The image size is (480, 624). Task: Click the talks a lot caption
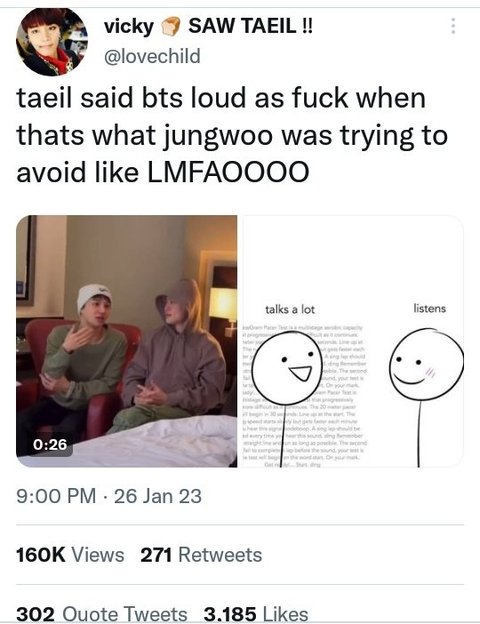[290, 309]
